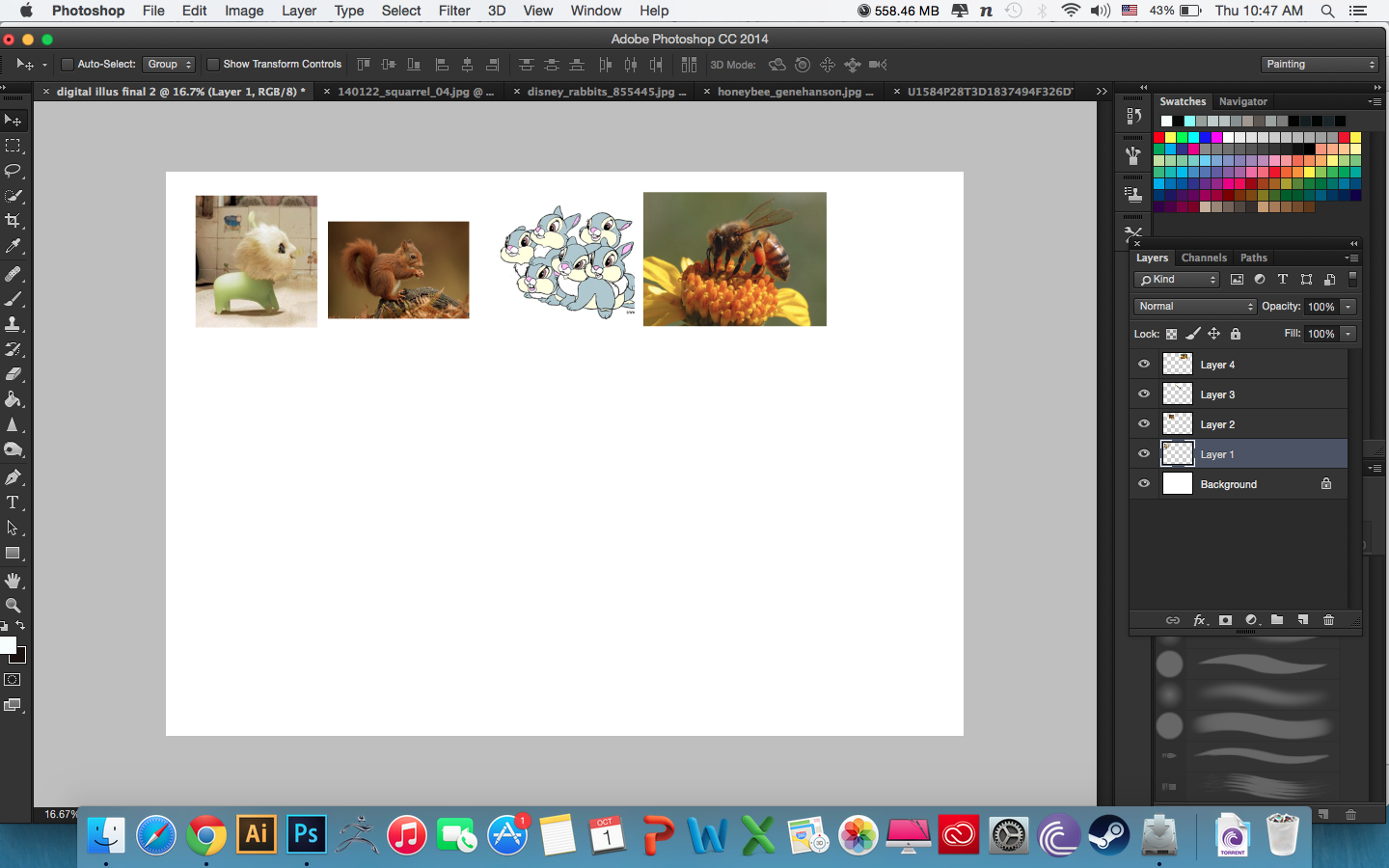Open the Normal blend mode dropdown

1195,307
